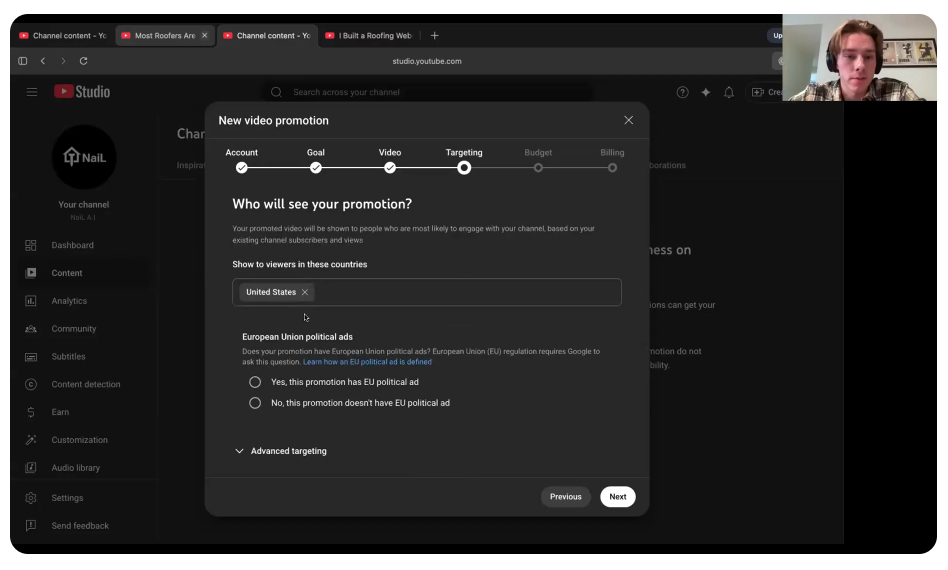This screenshot has width=948, height=570.
Task: Expand Advanced targeting section
Action: point(281,452)
